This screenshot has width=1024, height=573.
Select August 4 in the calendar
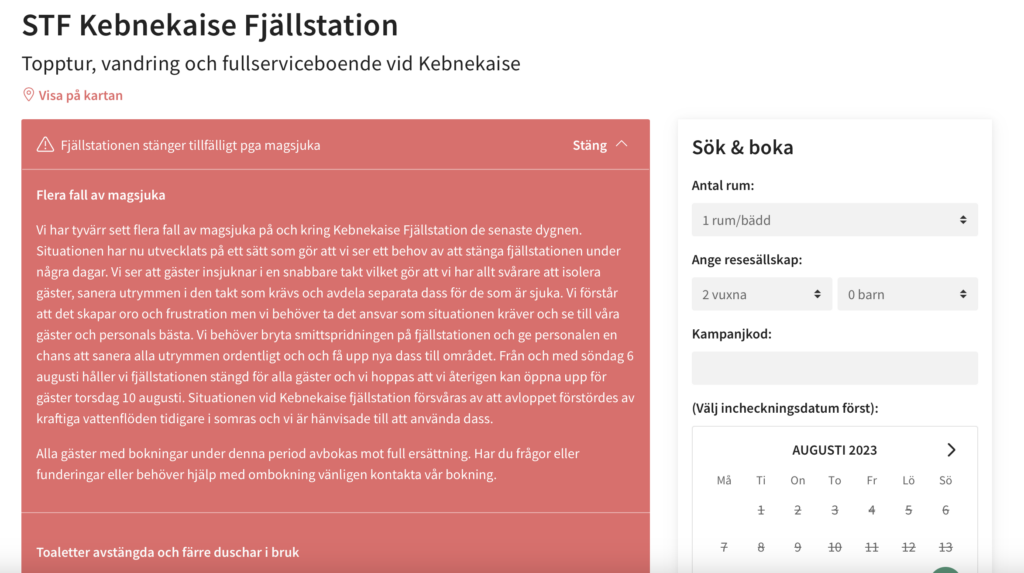click(x=871, y=510)
